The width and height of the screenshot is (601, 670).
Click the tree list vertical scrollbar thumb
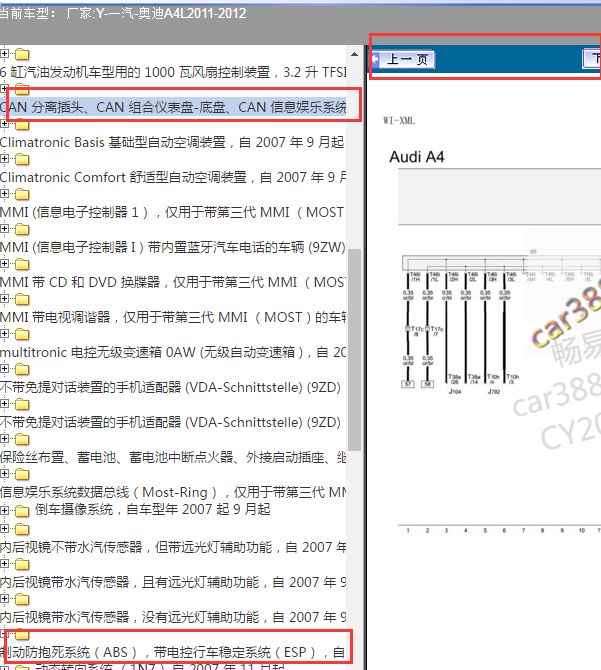[355, 349]
